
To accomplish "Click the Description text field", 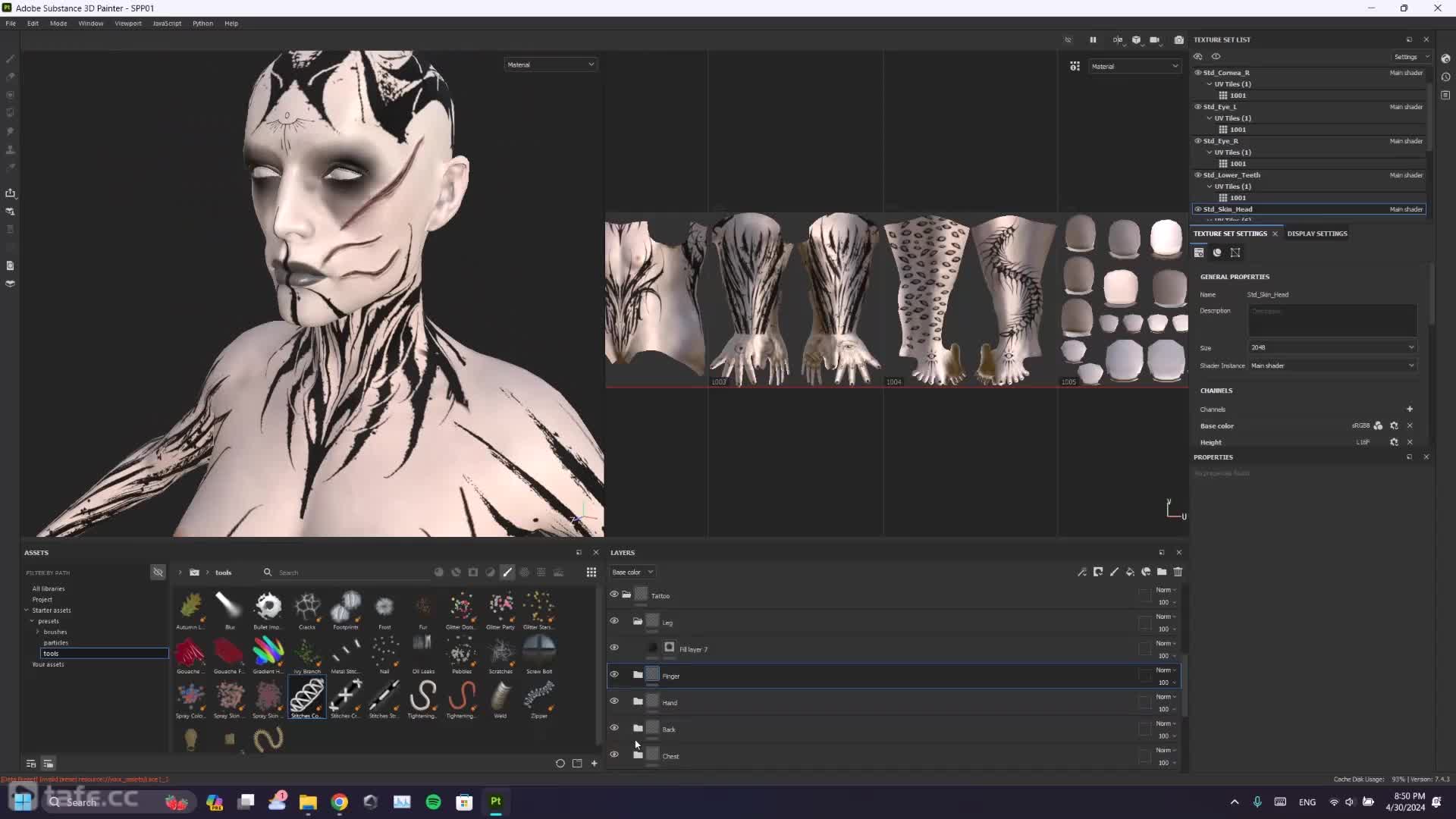I will (1332, 321).
